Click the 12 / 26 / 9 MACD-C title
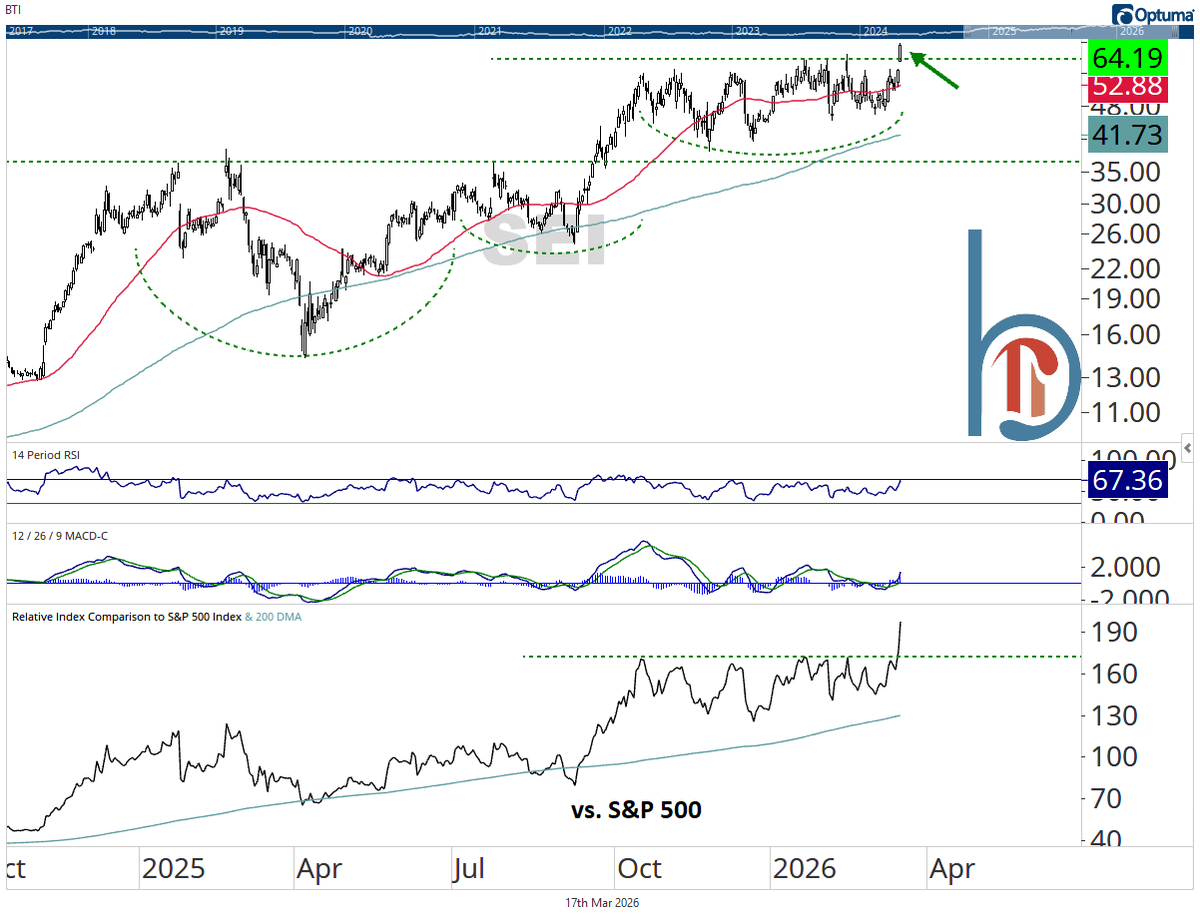Screen dimensions: 1200x922 click(60, 536)
